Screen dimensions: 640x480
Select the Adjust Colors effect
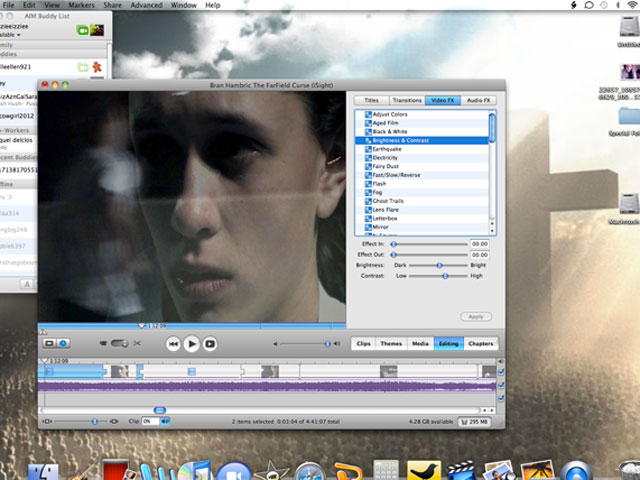click(422, 114)
